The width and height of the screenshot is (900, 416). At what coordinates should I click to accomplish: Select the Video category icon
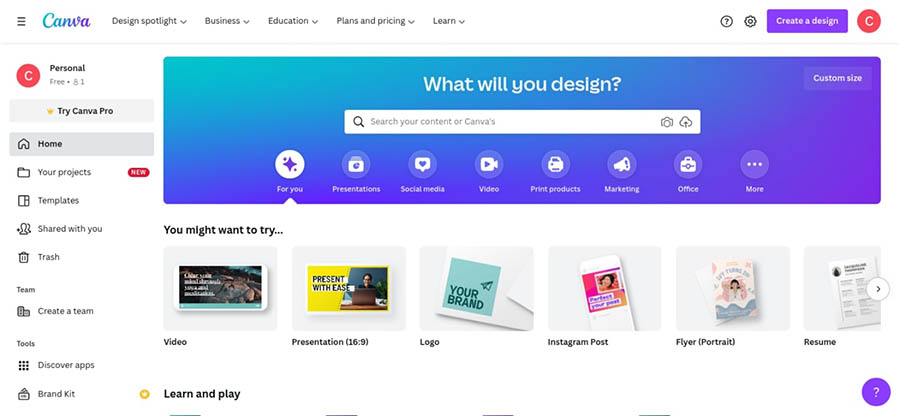point(489,165)
